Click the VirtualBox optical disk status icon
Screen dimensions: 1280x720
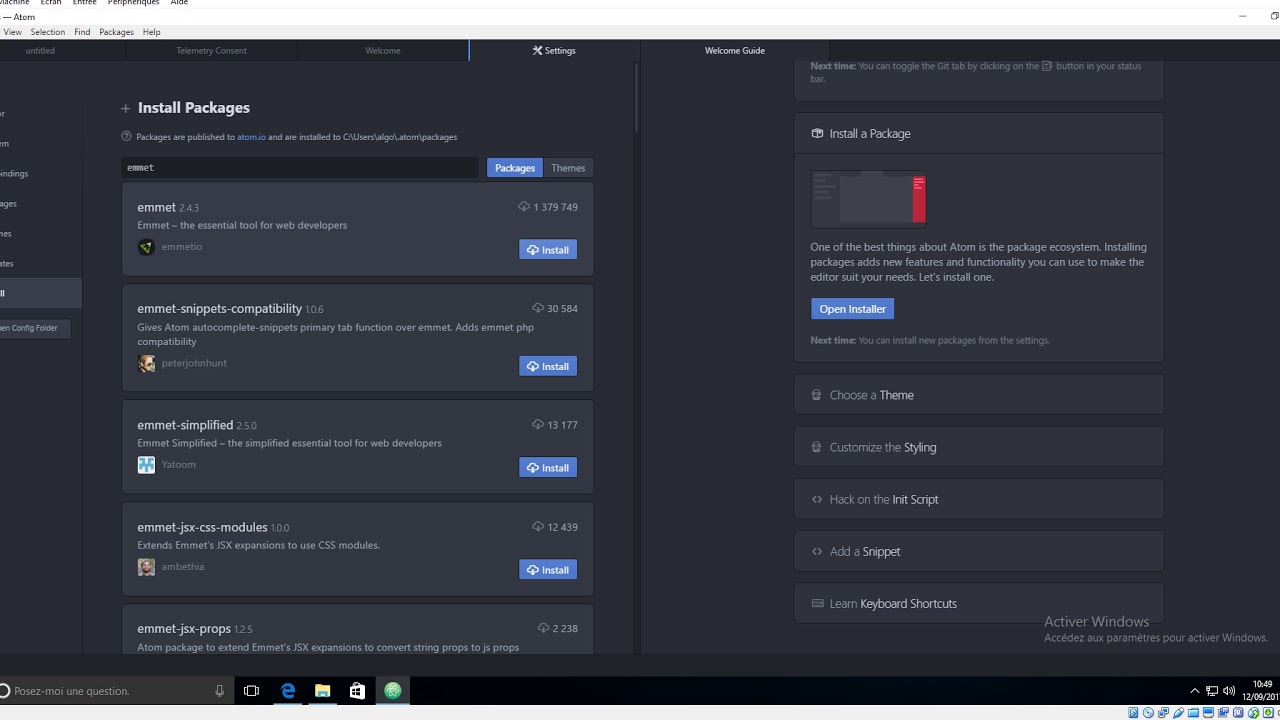(x=1149, y=713)
